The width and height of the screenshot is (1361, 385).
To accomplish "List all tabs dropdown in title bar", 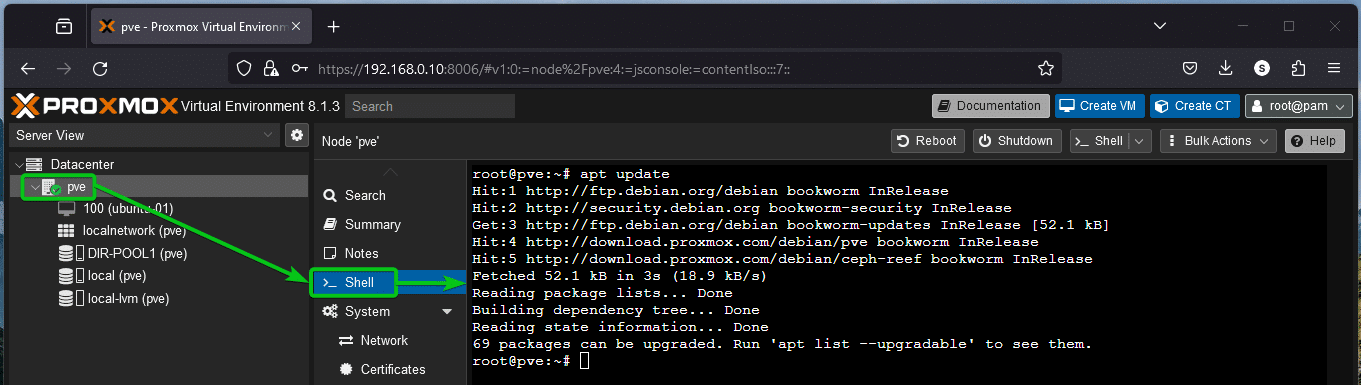I will pos(1159,27).
